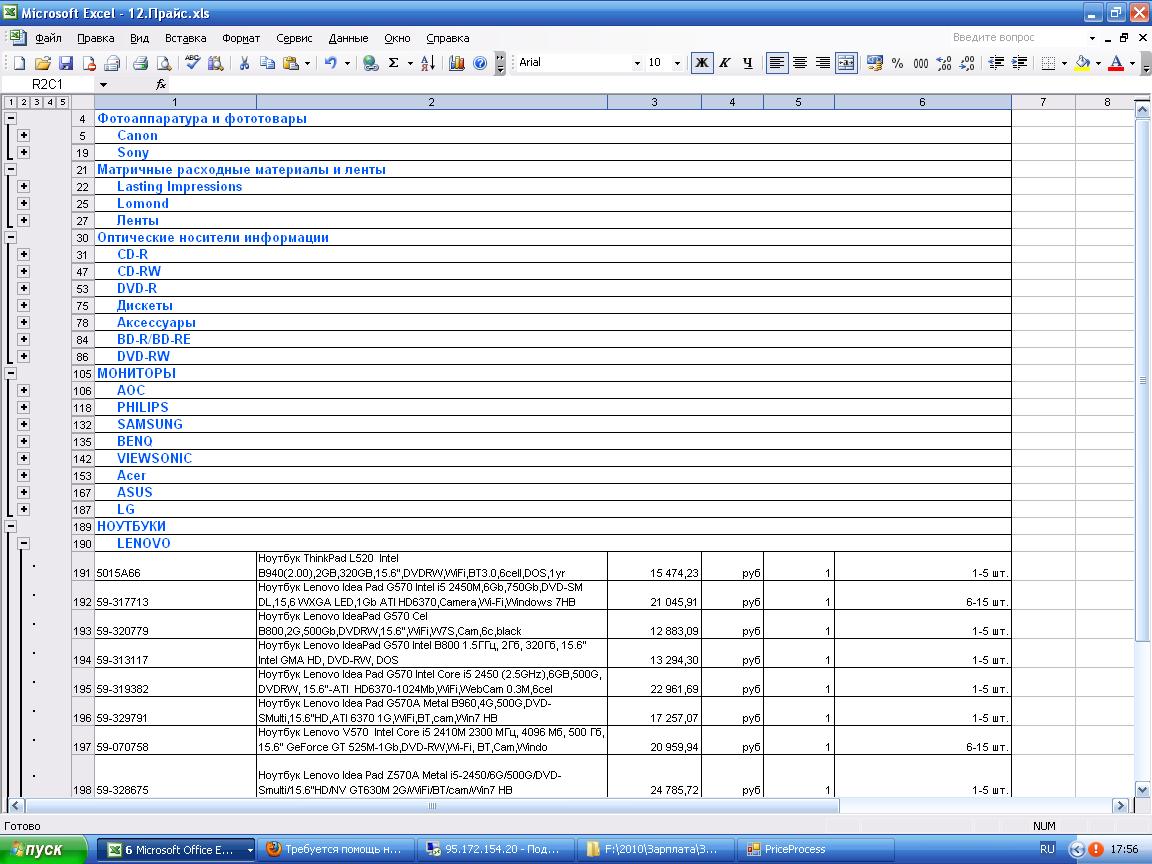The width and height of the screenshot is (1152, 864).
Task: Copy the selection
Action: pyautogui.click(x=267, y=63)
